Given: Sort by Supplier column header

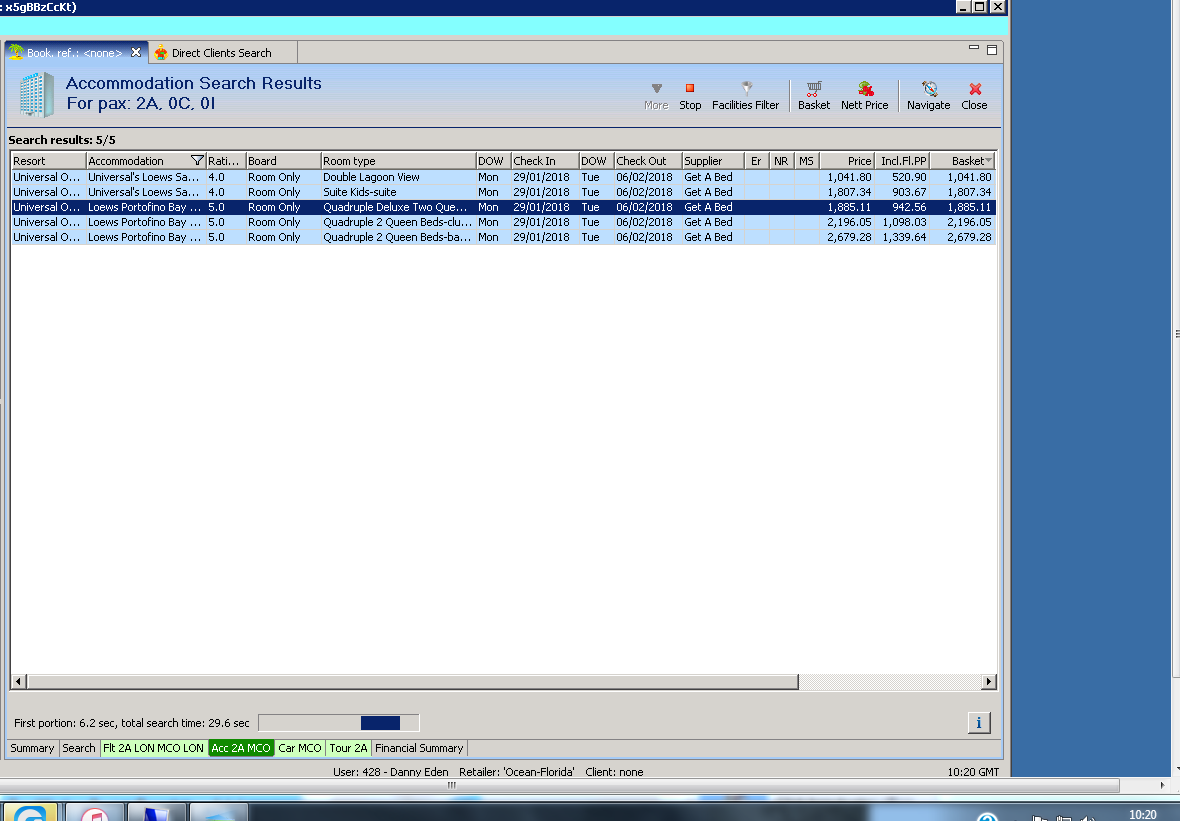Looking at the screenshot, I should click(x=713, y=160).
